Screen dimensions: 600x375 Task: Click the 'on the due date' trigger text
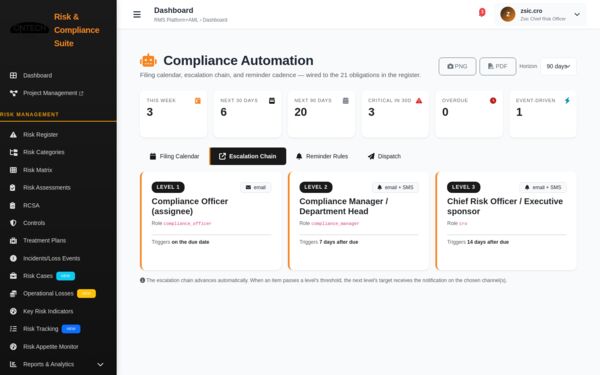[x=191, y=242]
